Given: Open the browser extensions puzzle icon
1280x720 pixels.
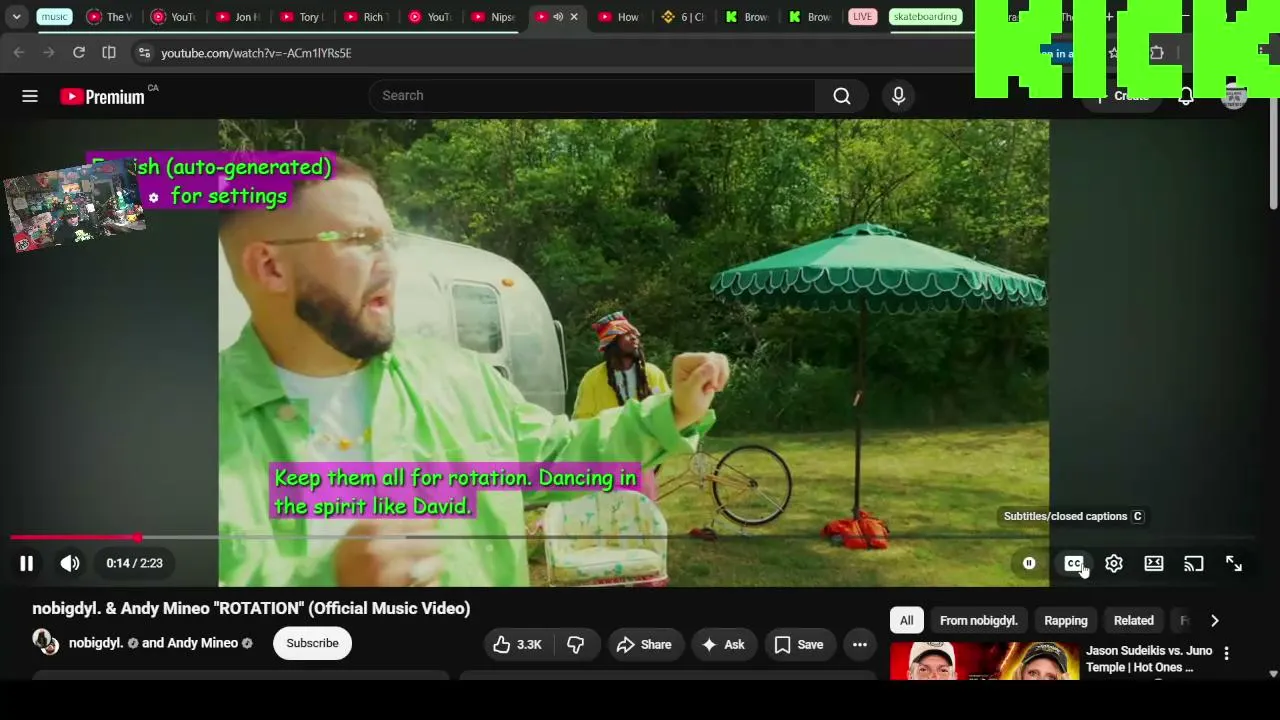Looking at the screenshot, I should point(1157,53).
